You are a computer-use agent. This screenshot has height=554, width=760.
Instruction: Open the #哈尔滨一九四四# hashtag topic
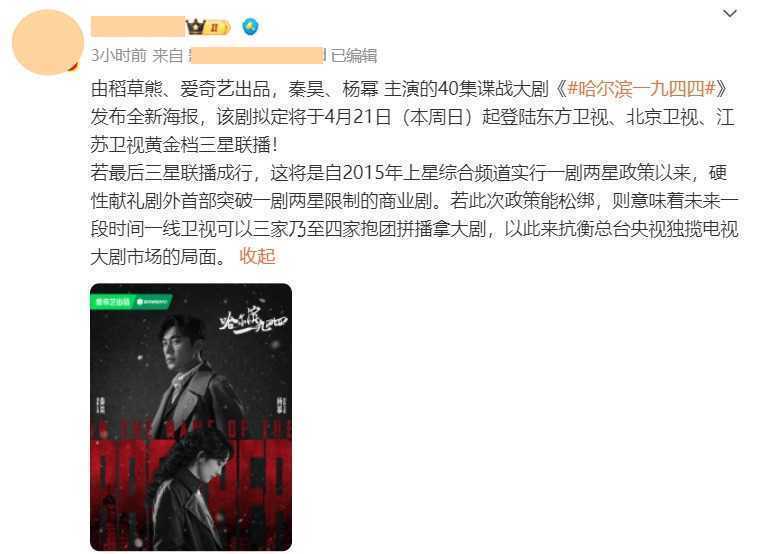[x=641, y=89]
